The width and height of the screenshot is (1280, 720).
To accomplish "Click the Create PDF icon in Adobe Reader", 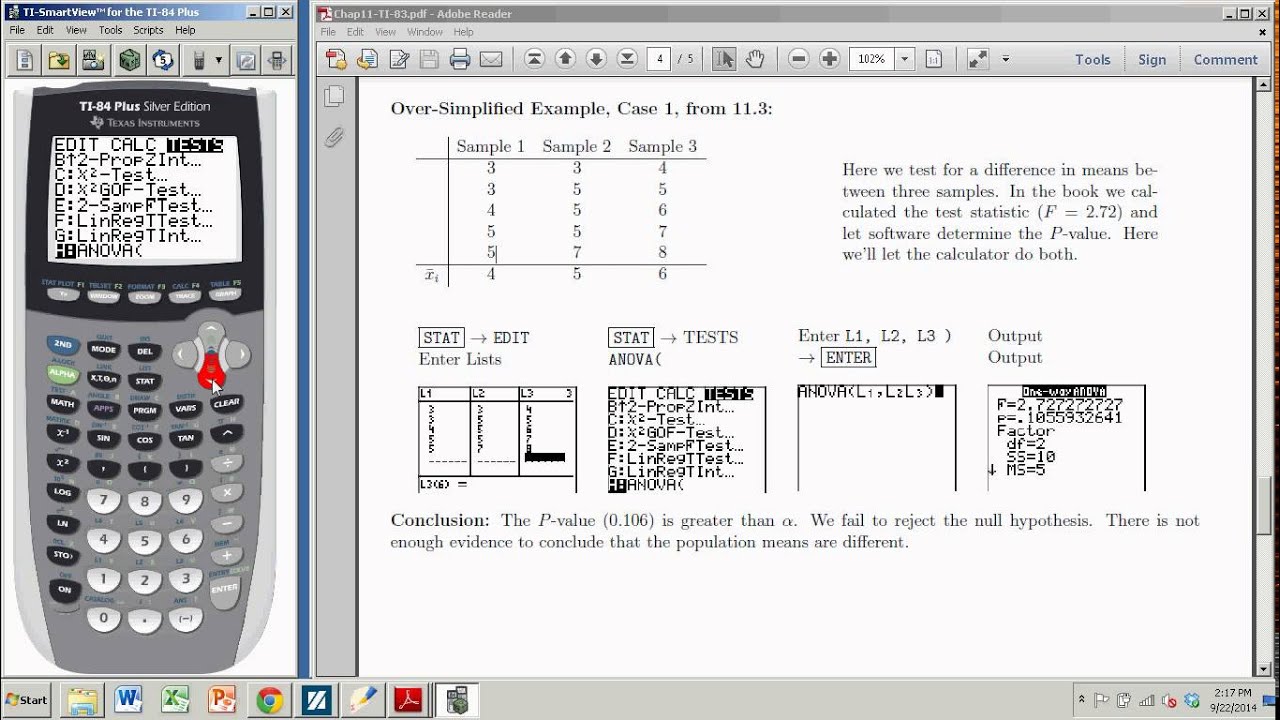I will coord(336,59).
